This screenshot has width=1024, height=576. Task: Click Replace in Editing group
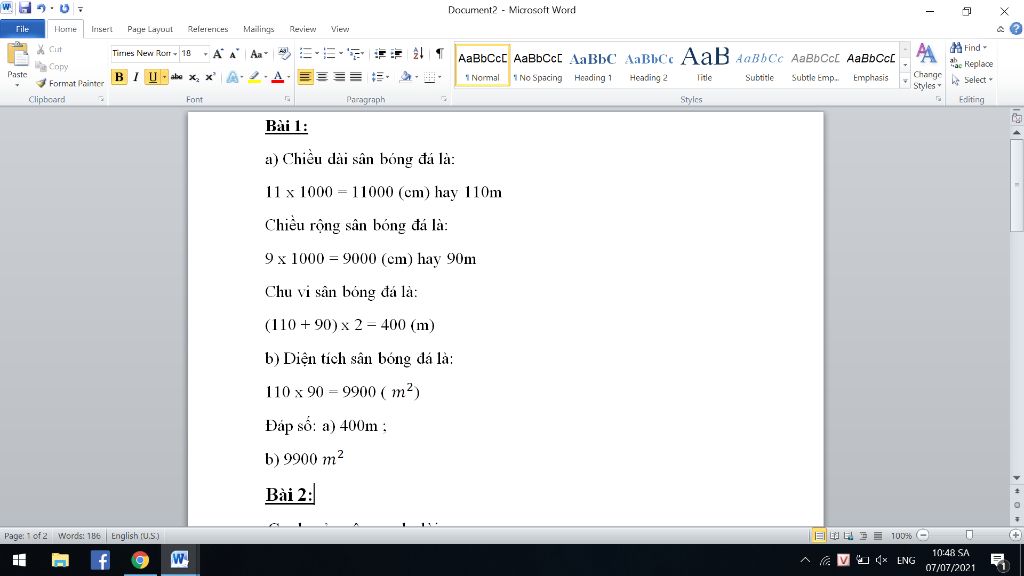click(x=972, y=64)
